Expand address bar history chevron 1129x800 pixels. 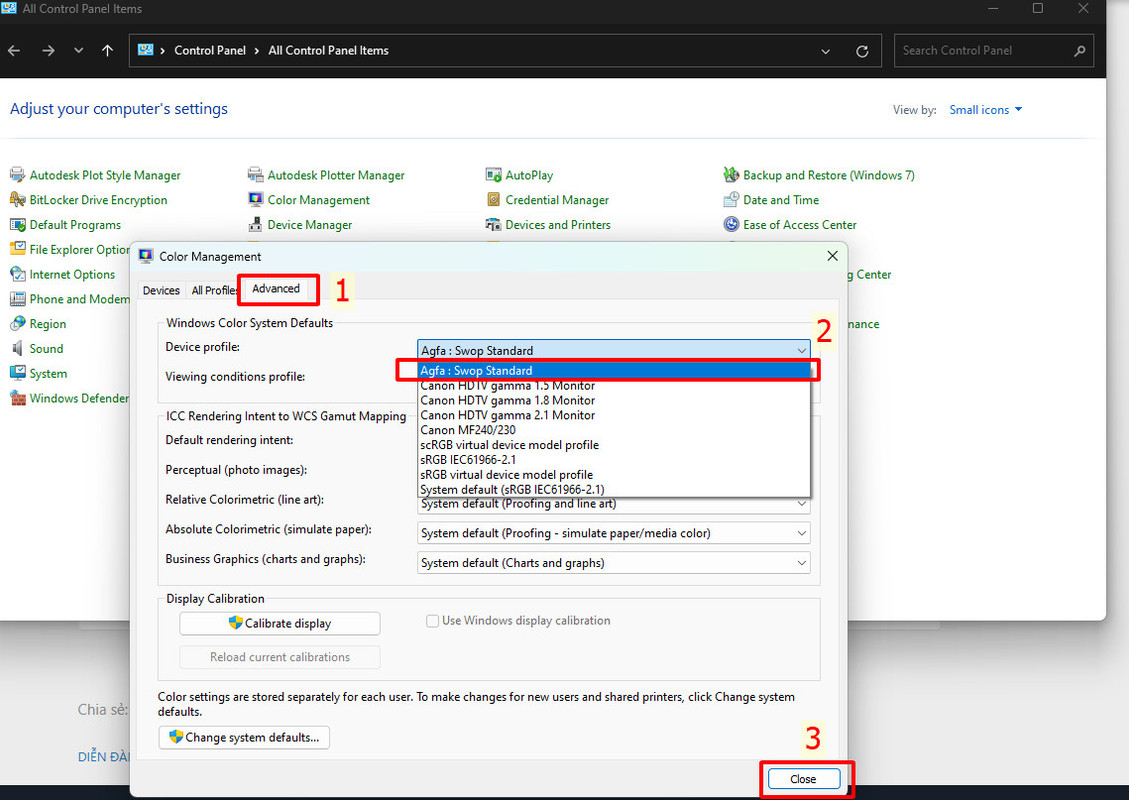[x=825, y=51]
